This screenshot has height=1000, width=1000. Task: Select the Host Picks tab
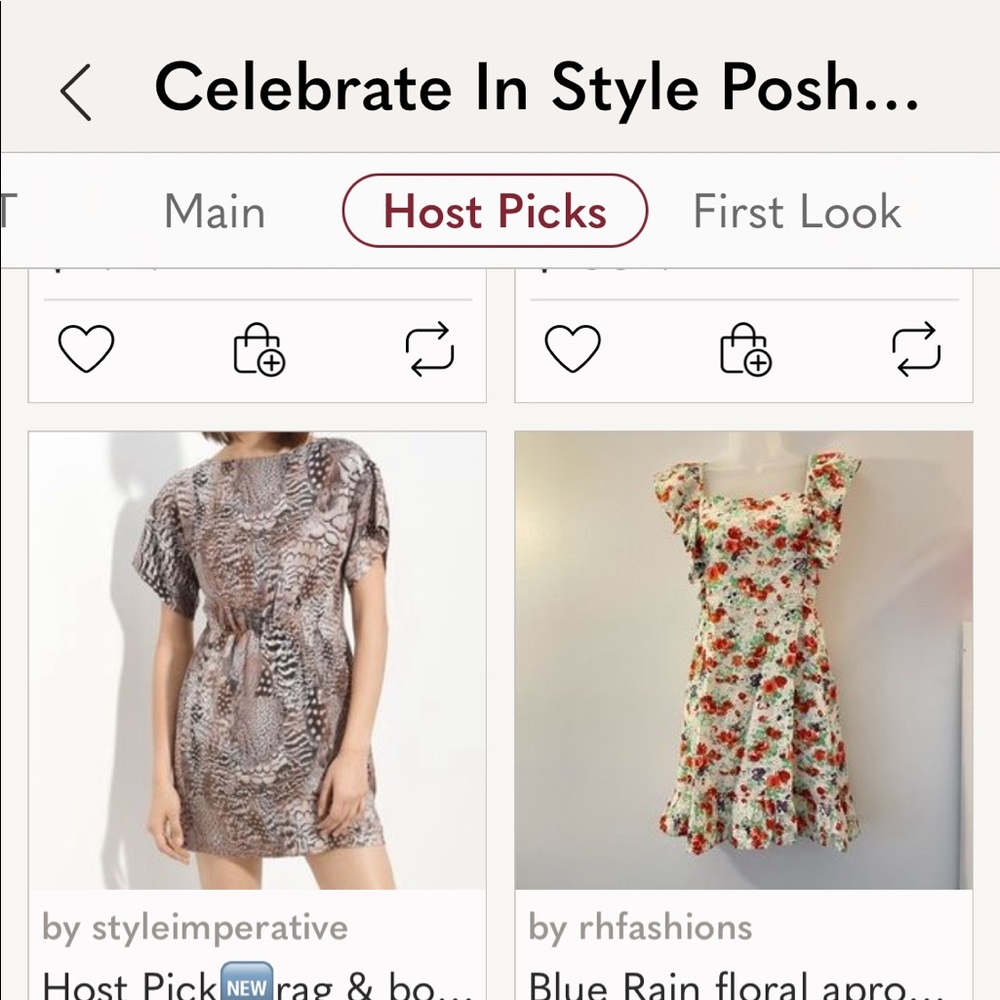click(495, 211)
